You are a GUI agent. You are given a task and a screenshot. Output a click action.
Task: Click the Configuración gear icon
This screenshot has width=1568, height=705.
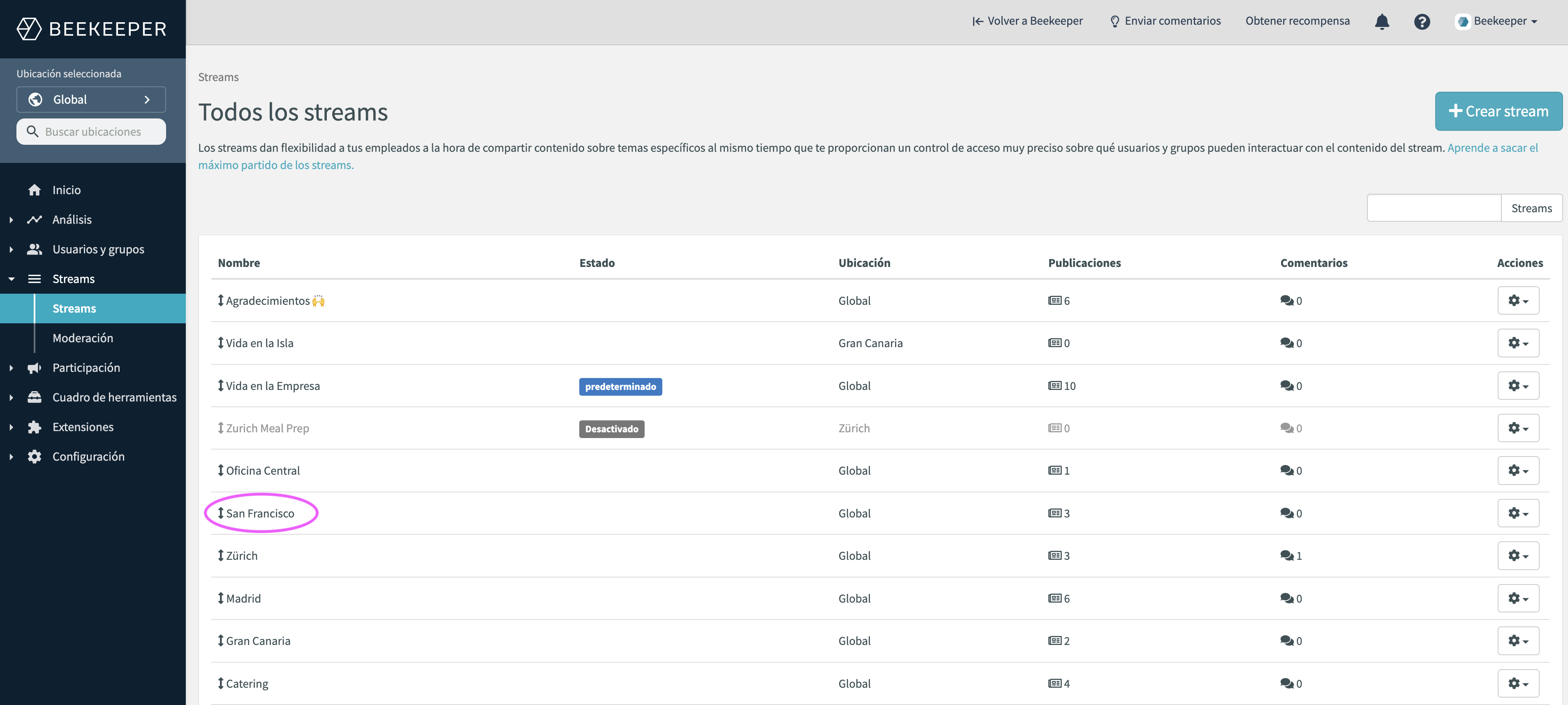tap(35, 457)
